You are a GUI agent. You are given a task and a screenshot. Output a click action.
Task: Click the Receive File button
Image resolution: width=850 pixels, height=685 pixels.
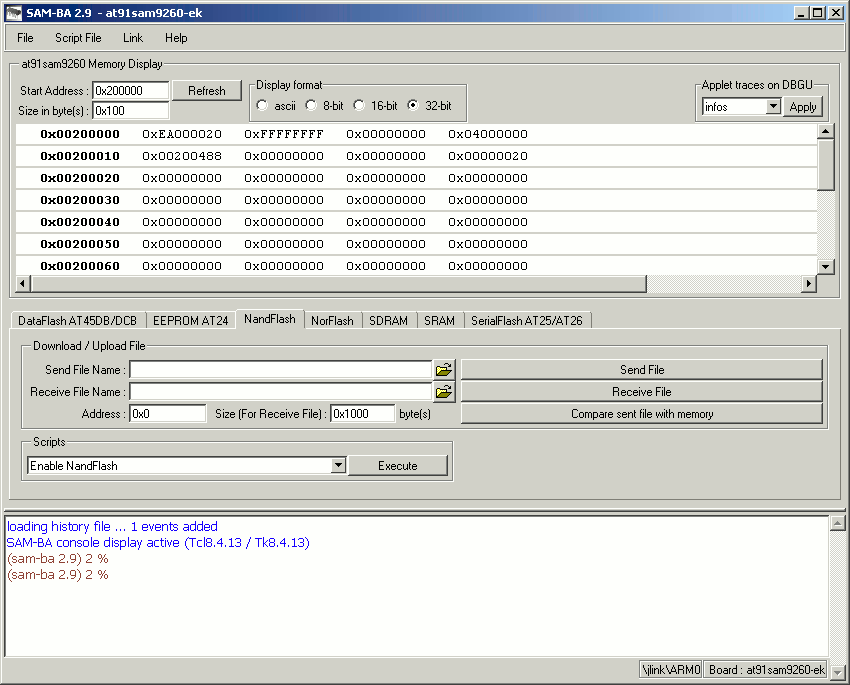tap(642, 391)
